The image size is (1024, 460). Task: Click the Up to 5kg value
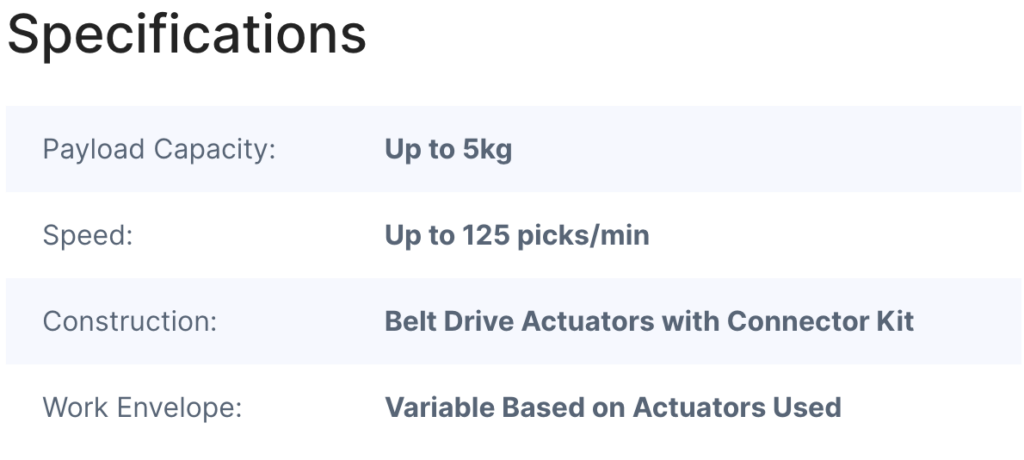[448, 150]
